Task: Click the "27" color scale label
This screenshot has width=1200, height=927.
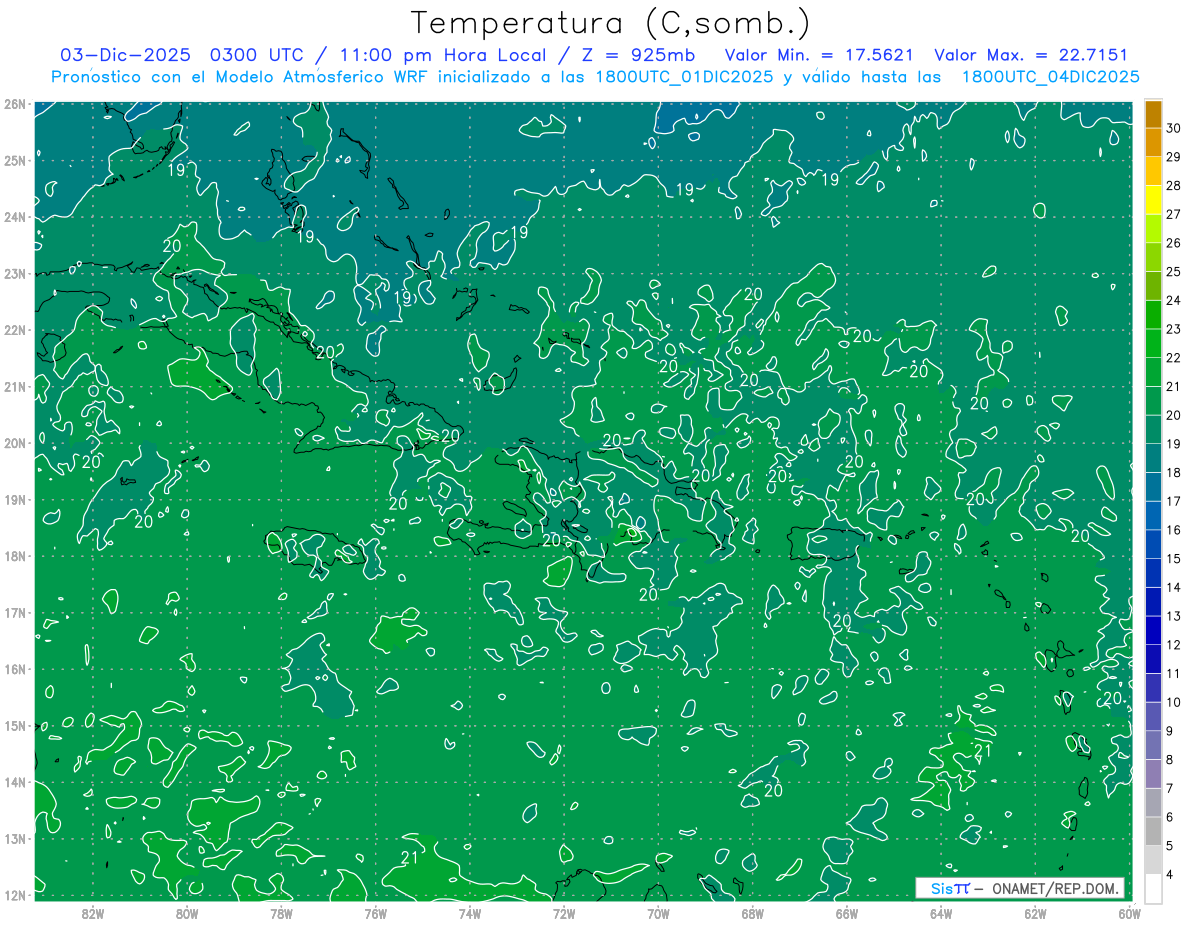Action: pos(1174,214)
